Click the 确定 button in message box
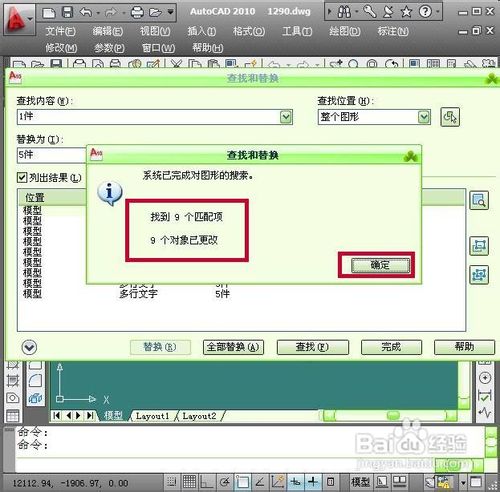Image resolution: width=500 pixels, height=492 pixels. 380,265
